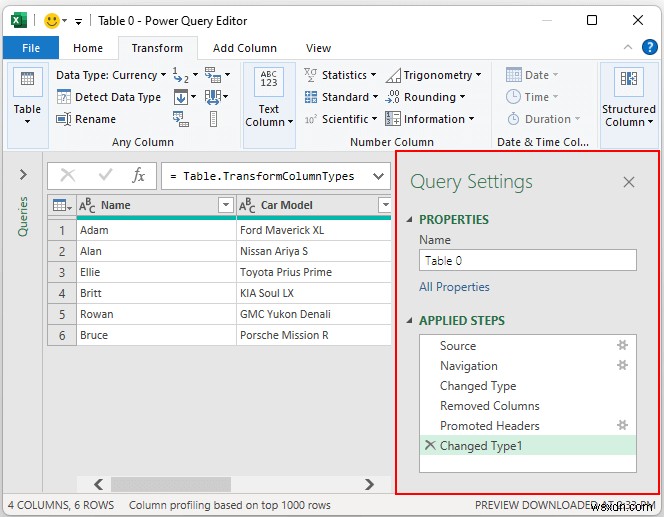Click the Standard operations icon
Image resolution: width=664 pixels, height=517 pixels.
click(311, 97)
